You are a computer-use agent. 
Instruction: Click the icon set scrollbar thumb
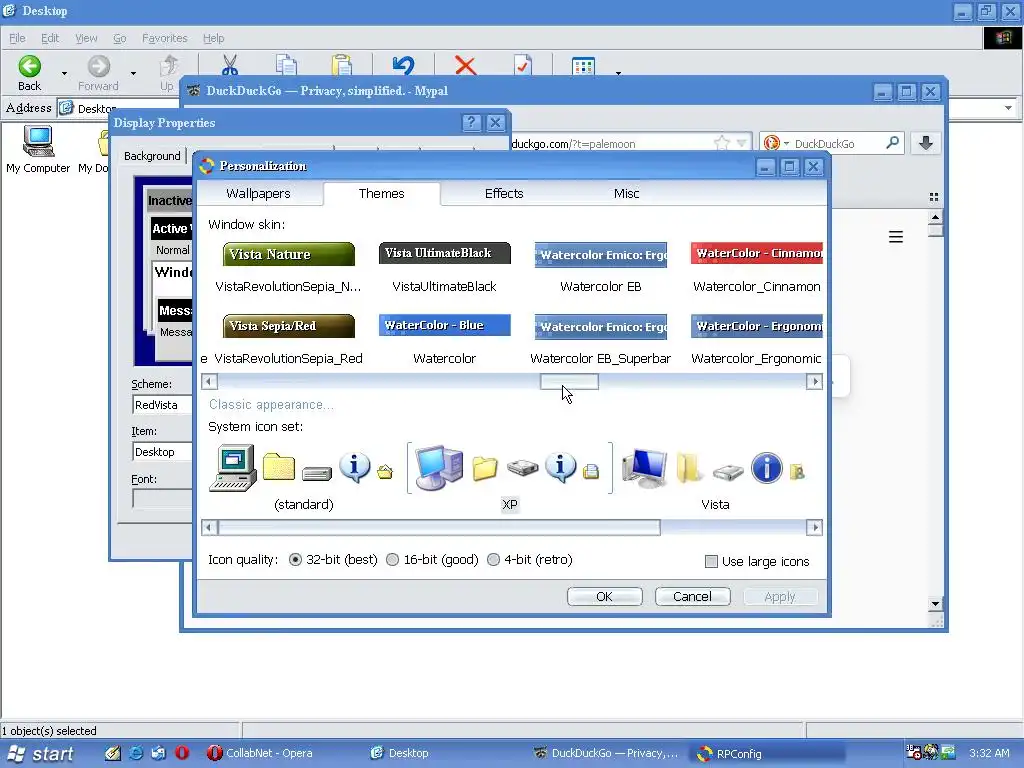click(x=439, y=528)
